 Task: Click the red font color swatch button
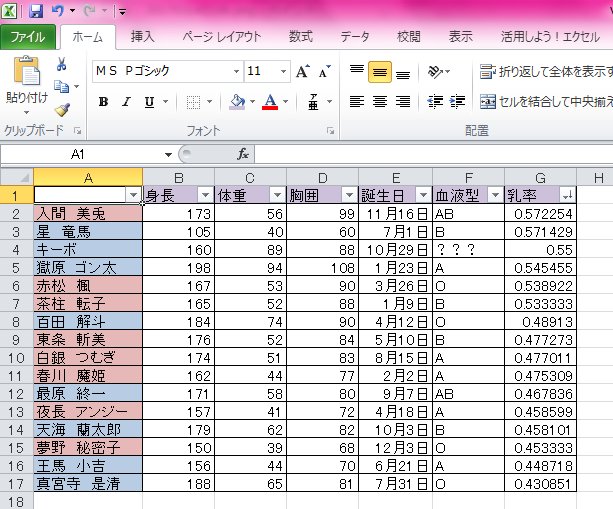pos(269,102)
